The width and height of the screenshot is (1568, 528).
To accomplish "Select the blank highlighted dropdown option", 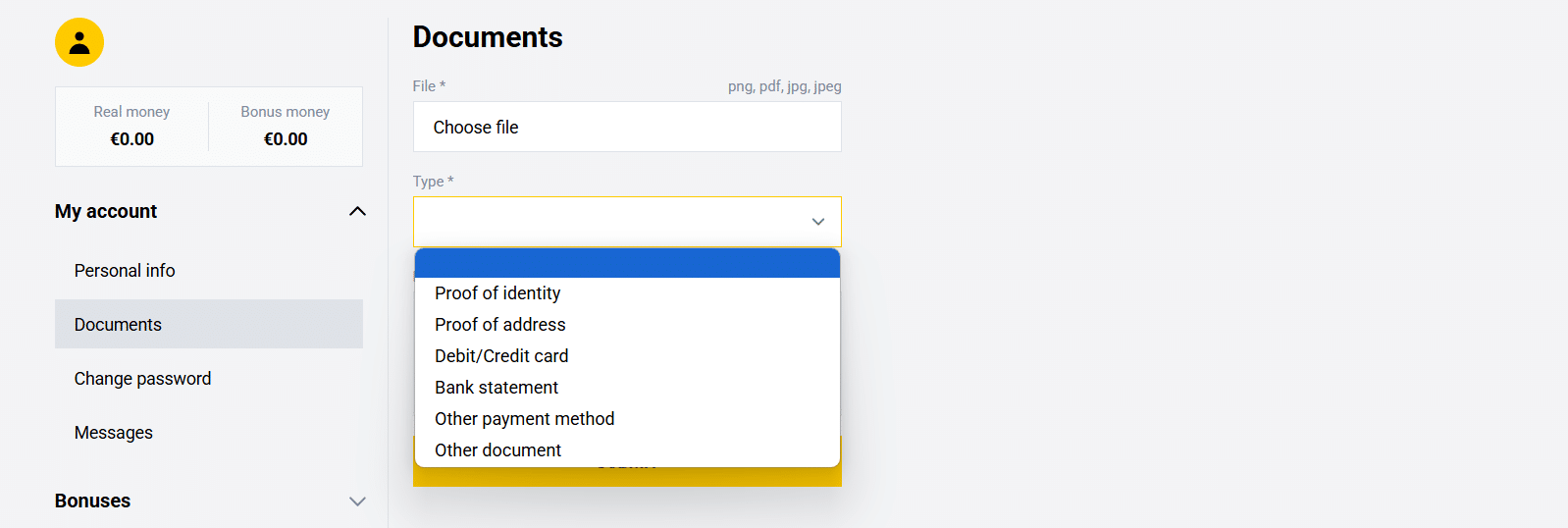I will tap(627, 264).
